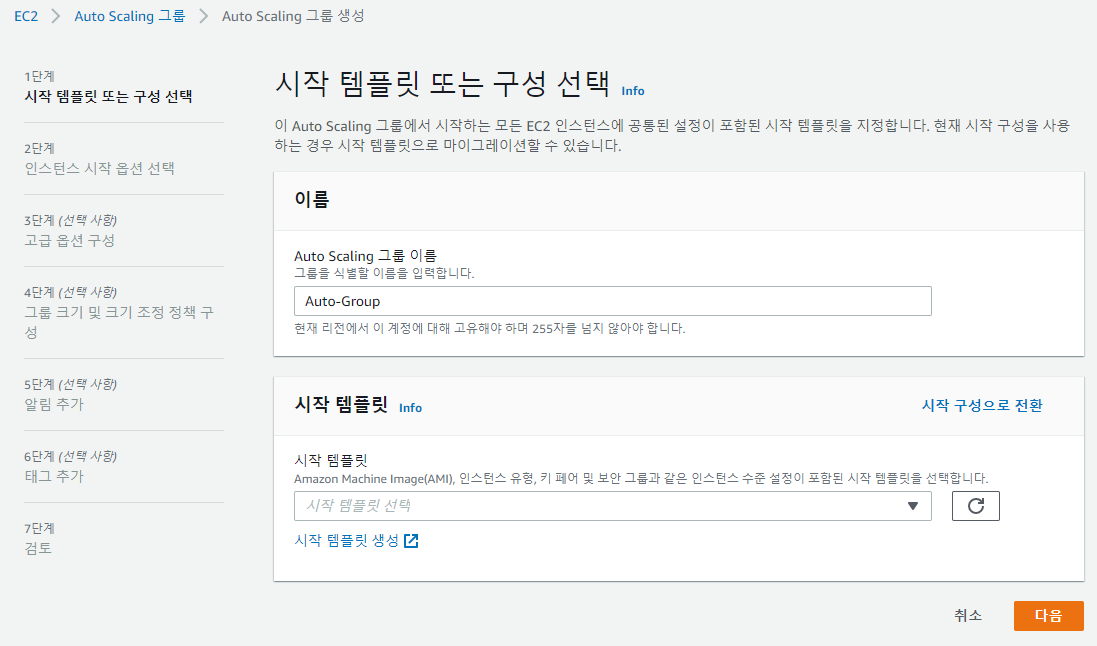1097x646 pixels.
Task: Click the 이름 section heading
Action: click(x=311, y=199)
